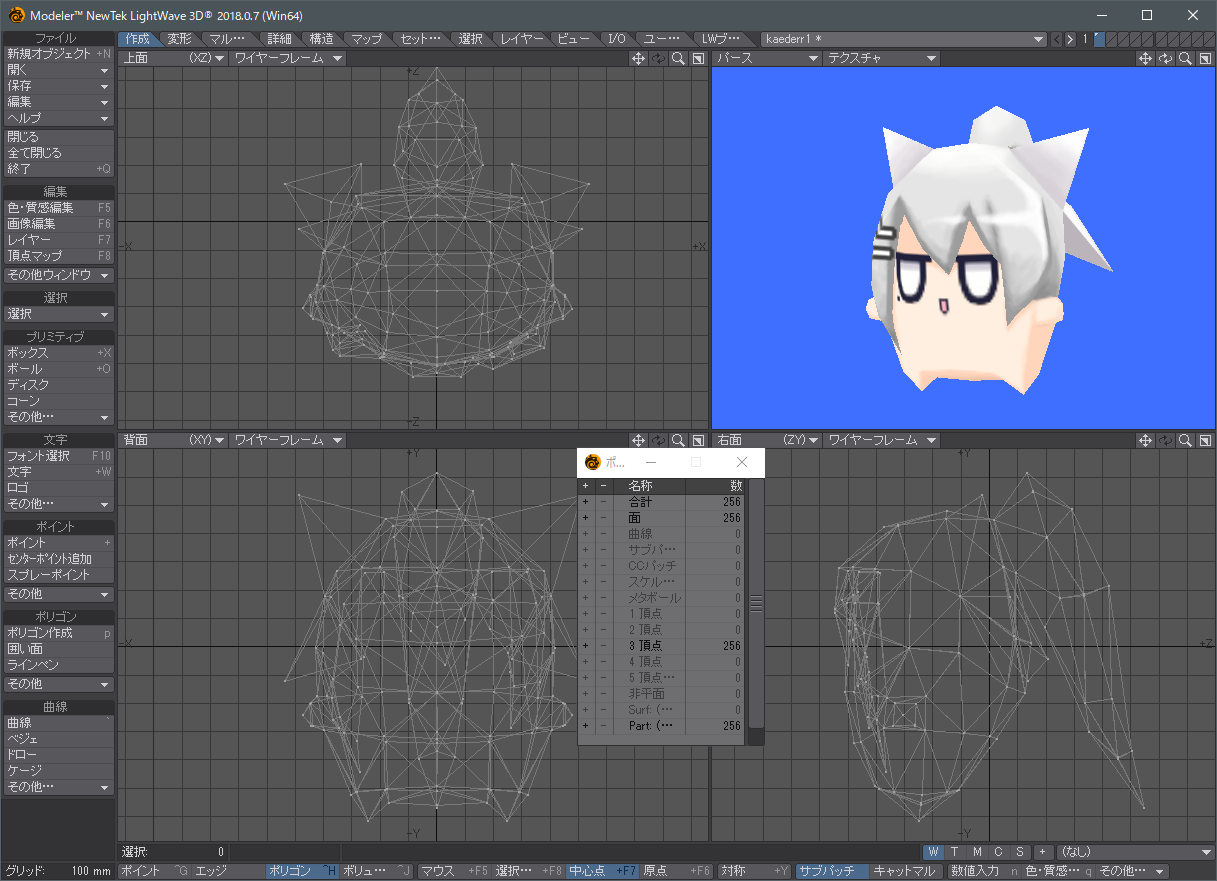The width and height of the screenshot is (1217, 881).
Task: Switch to the 変形 tab
Action: pos(179,38)
